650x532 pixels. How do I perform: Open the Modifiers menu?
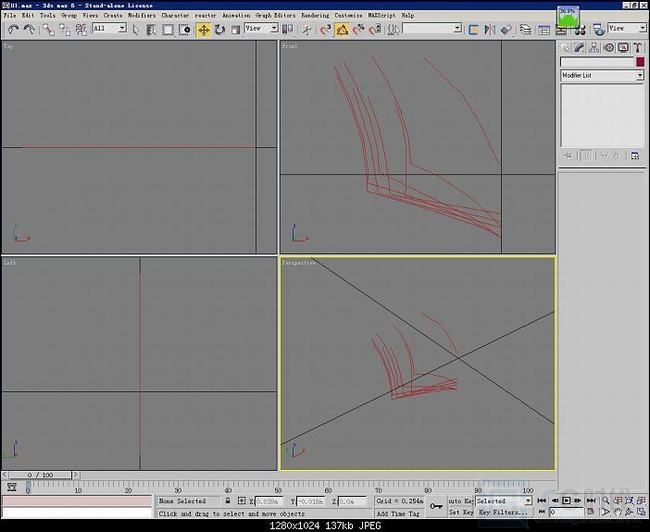point(142,15)
